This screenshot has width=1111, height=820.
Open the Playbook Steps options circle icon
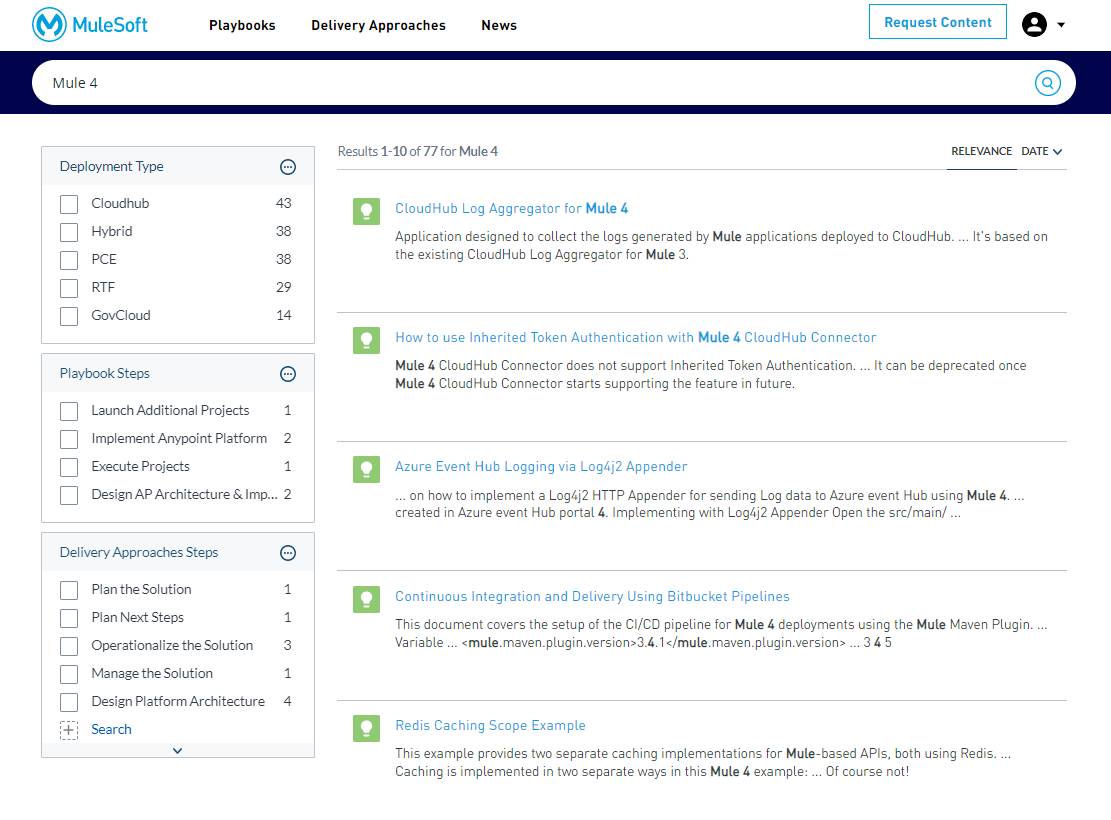[x=288, y=374]
